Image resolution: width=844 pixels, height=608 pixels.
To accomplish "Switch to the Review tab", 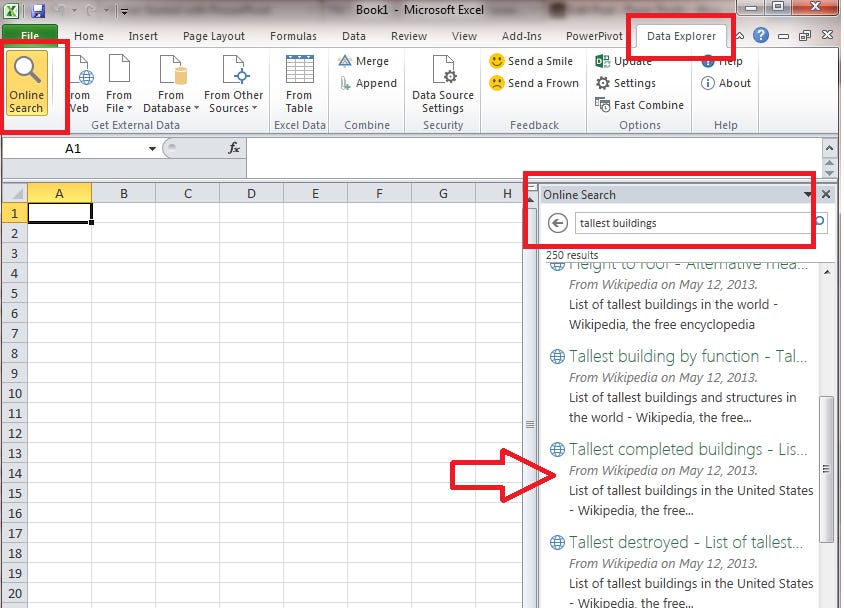I will 409,36.
